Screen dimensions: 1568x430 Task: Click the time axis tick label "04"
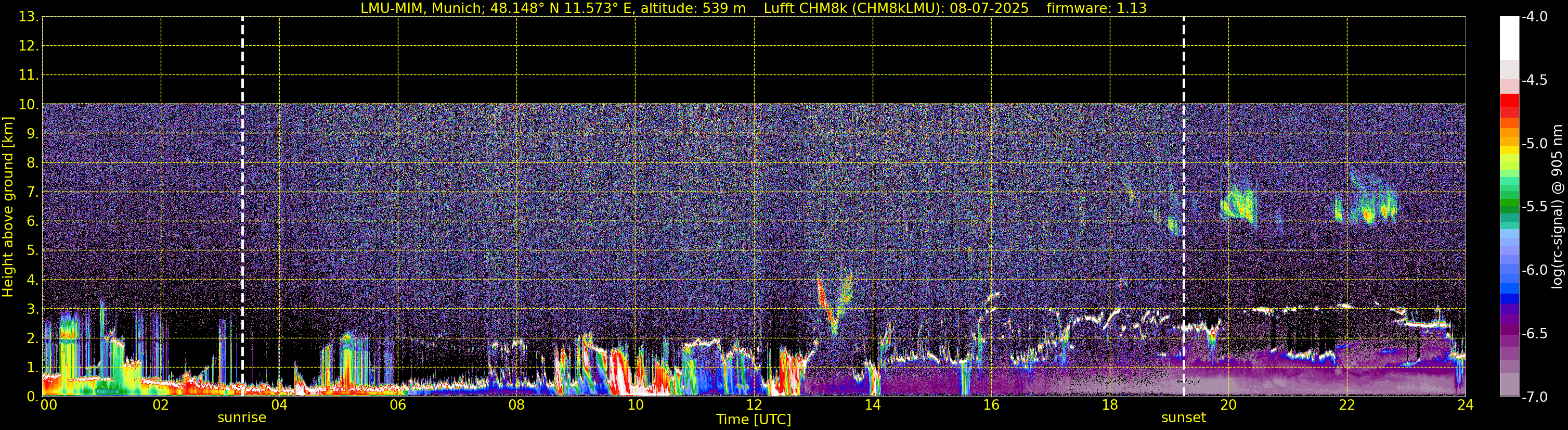[279, 406]
